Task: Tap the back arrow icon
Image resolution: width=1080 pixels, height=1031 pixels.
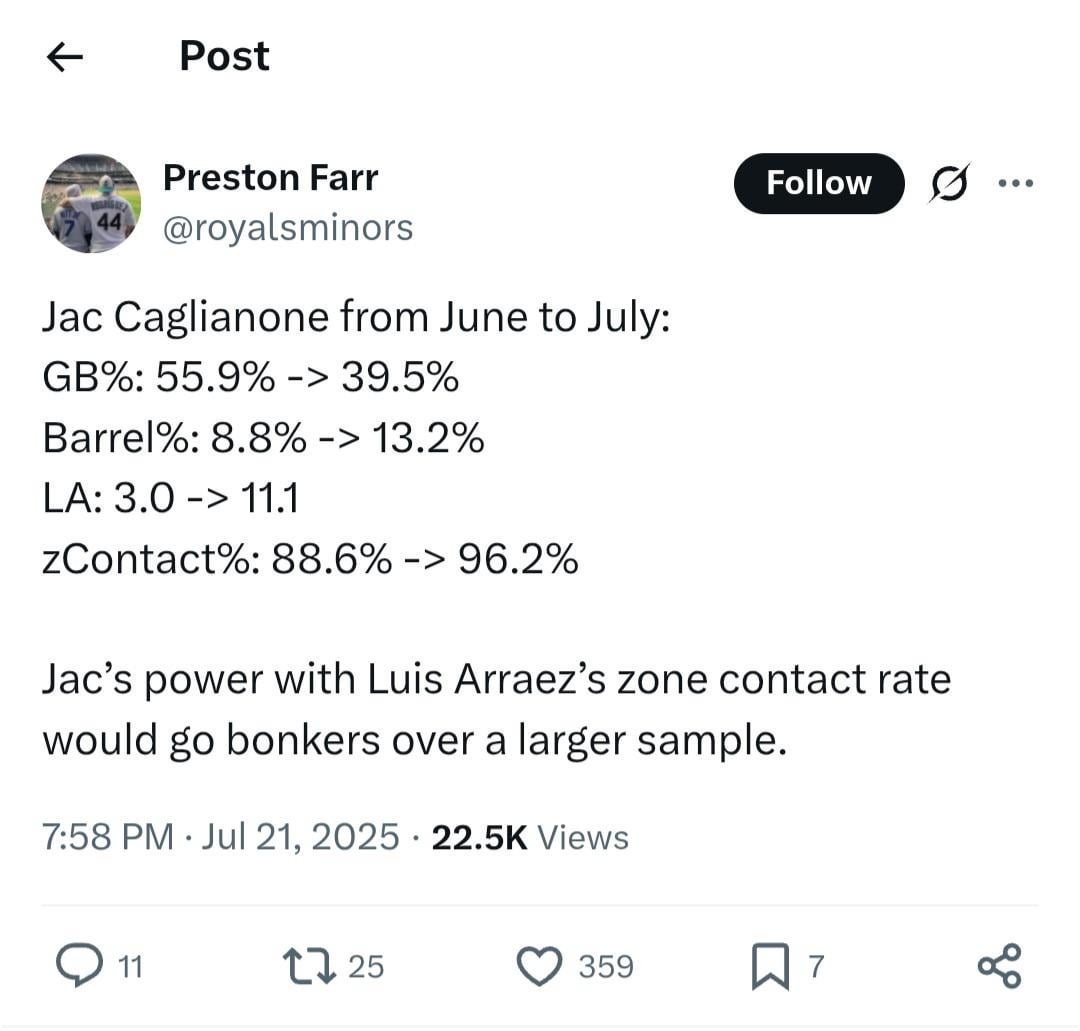Action: (x=65, y=57)
